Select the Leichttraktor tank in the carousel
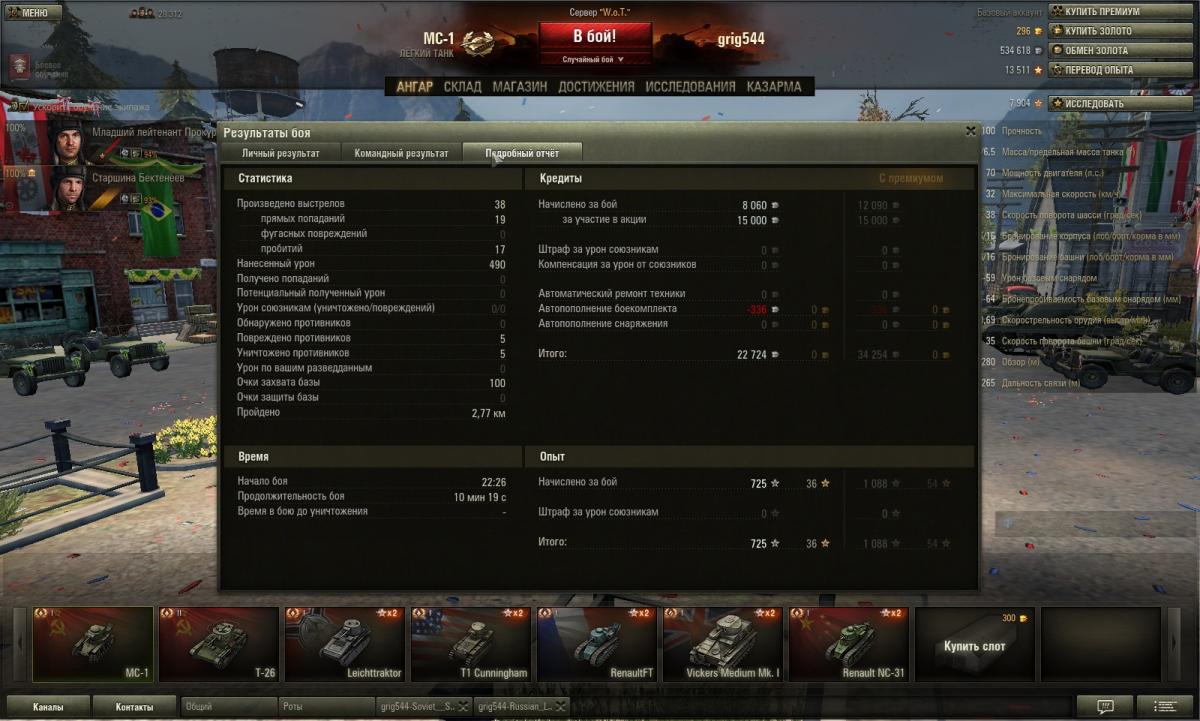Image resolution: width=1200 pixels, height=721 pixels. 345,644
